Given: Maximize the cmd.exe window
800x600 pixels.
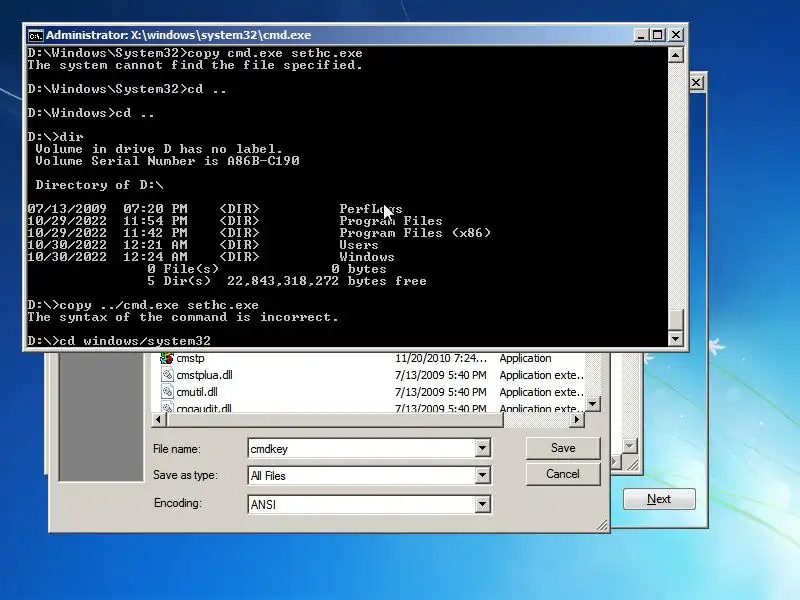Looking at the screenshot, I should point(658,35).
